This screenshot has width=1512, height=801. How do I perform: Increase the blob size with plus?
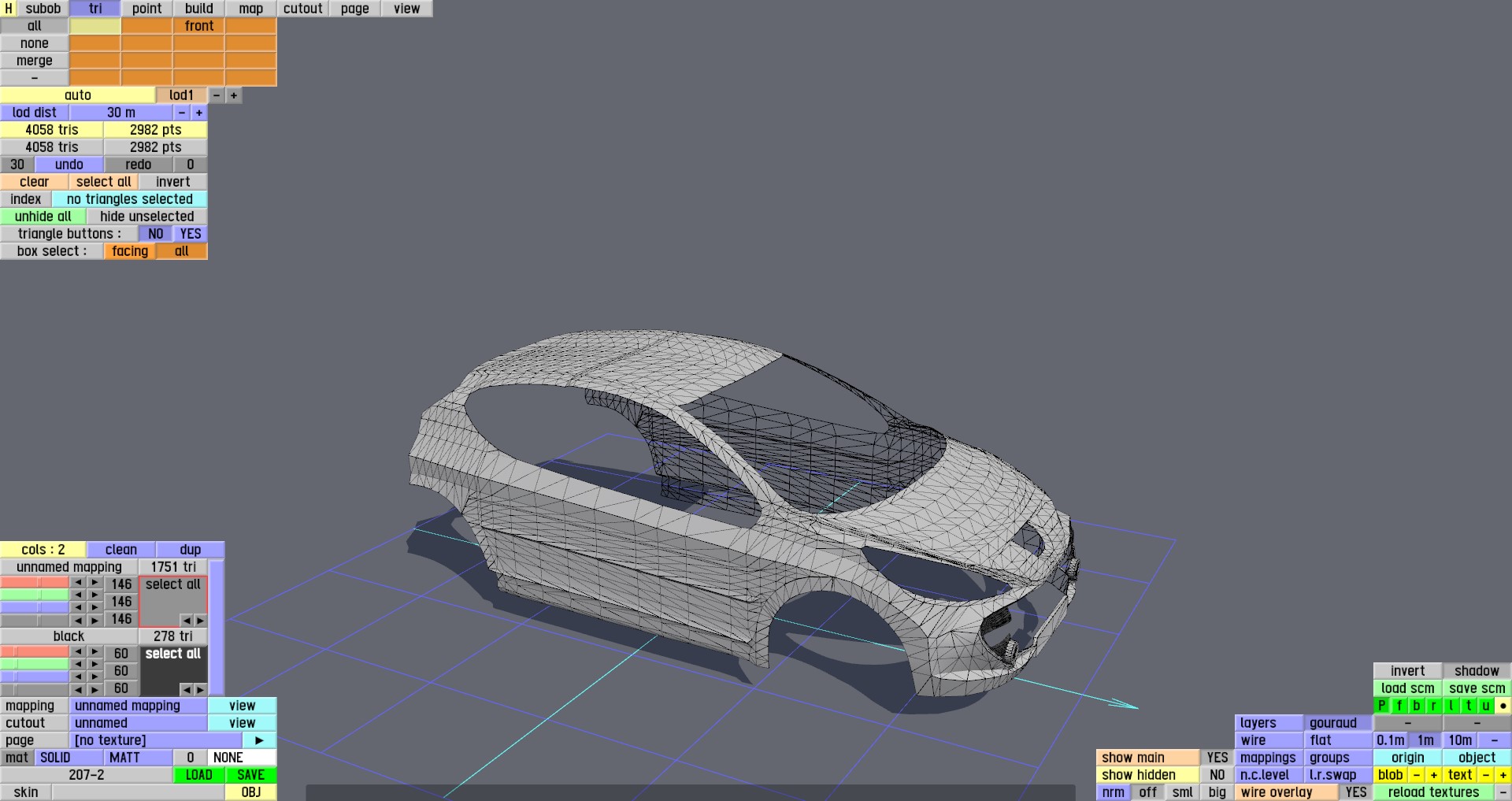1433,775
